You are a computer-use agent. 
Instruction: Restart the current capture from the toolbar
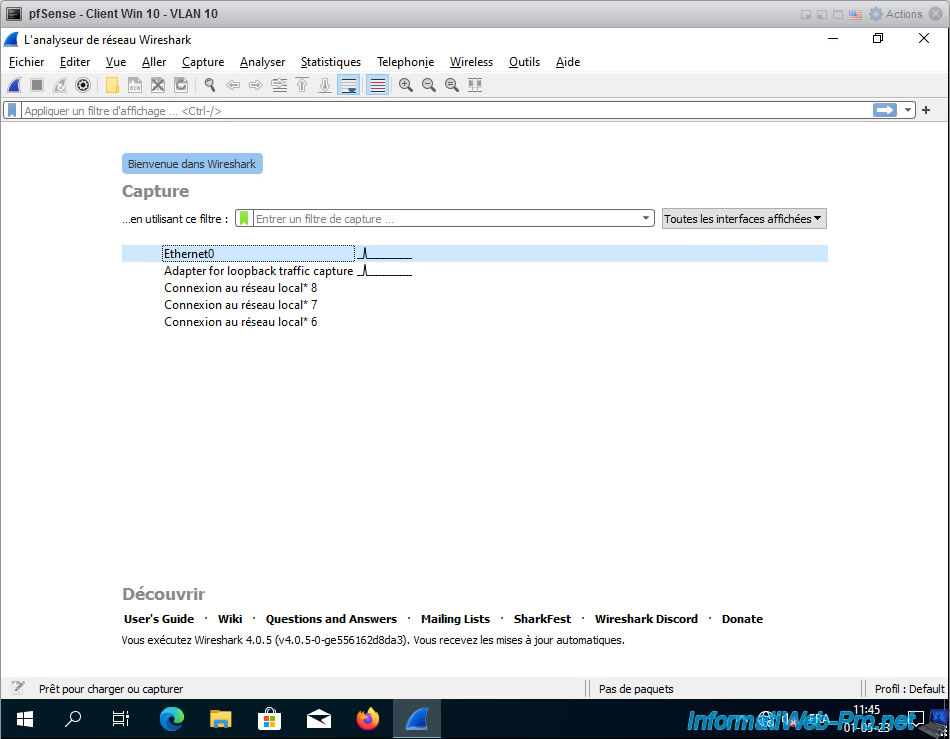[x=60, y=85]
